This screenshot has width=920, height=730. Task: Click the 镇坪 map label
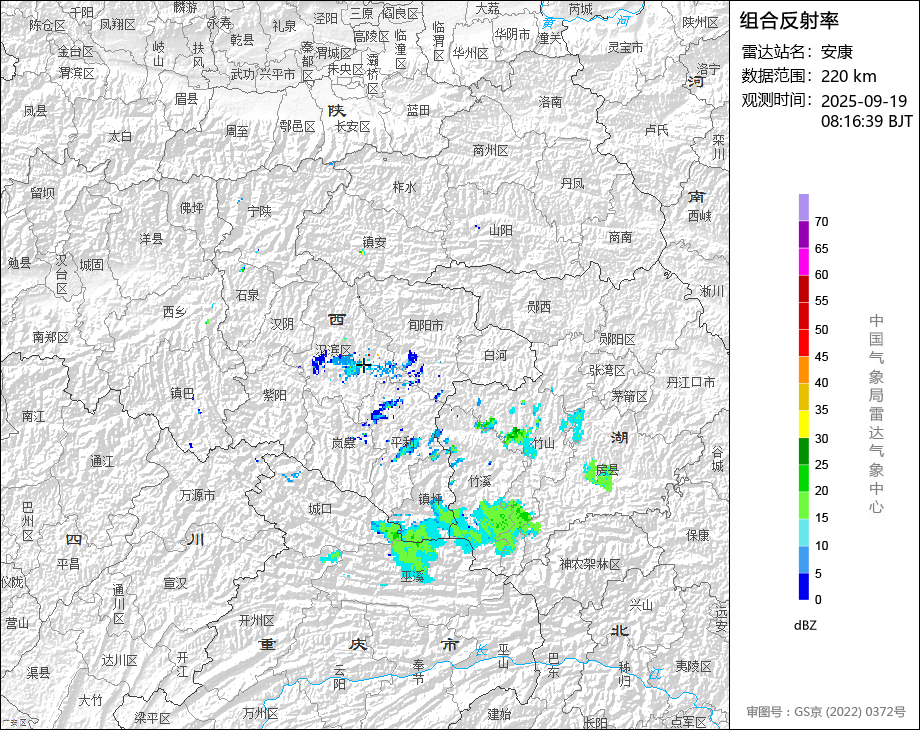pos(431,499)
